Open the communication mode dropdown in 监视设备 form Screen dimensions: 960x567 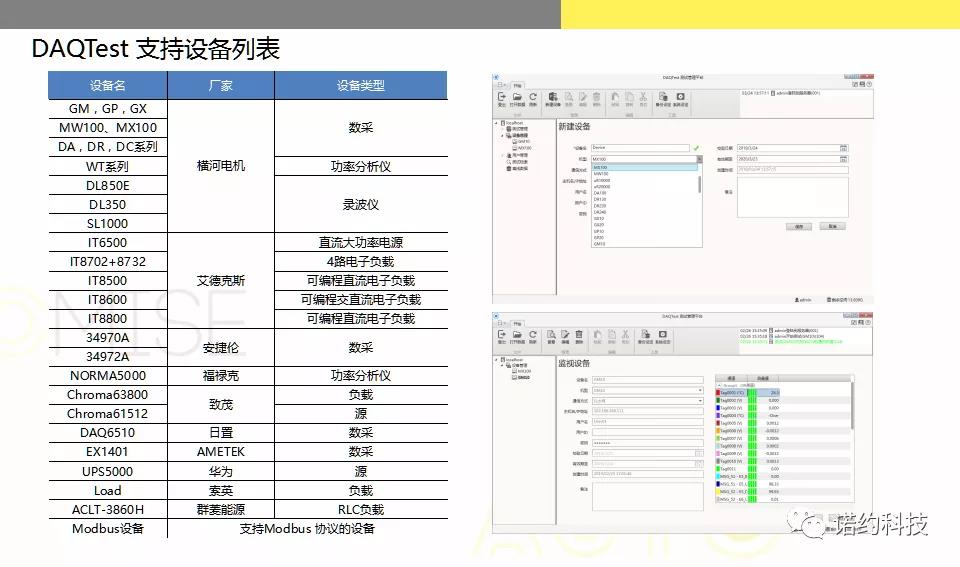point(700,400)
